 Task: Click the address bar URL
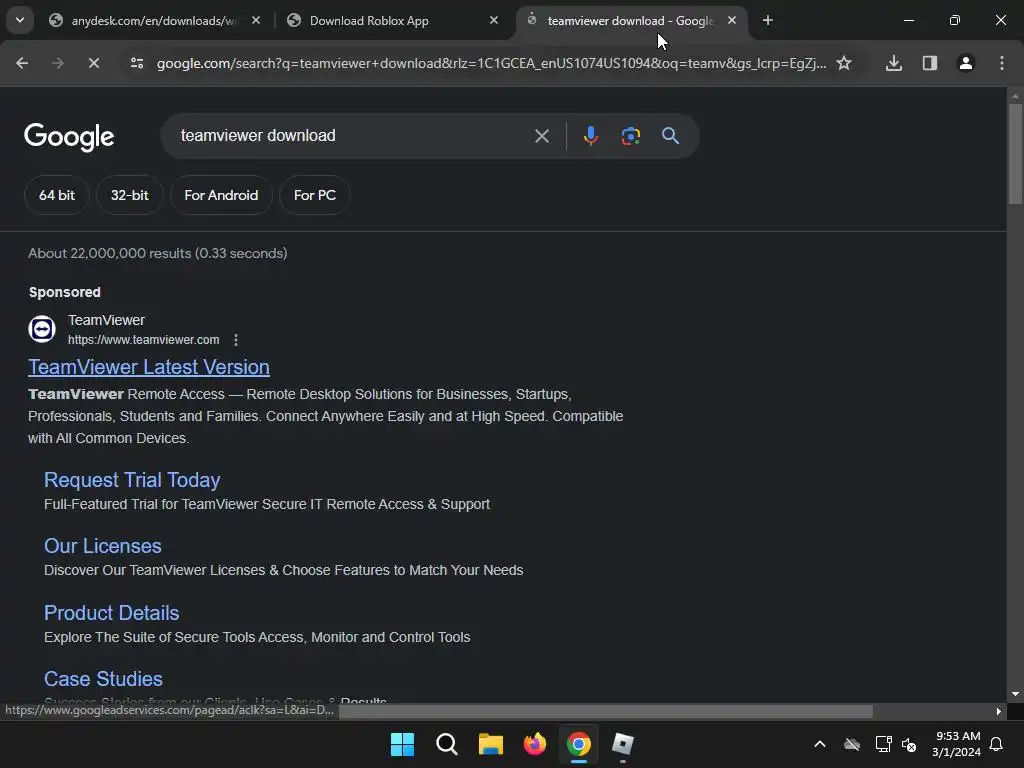coord(491,63)
